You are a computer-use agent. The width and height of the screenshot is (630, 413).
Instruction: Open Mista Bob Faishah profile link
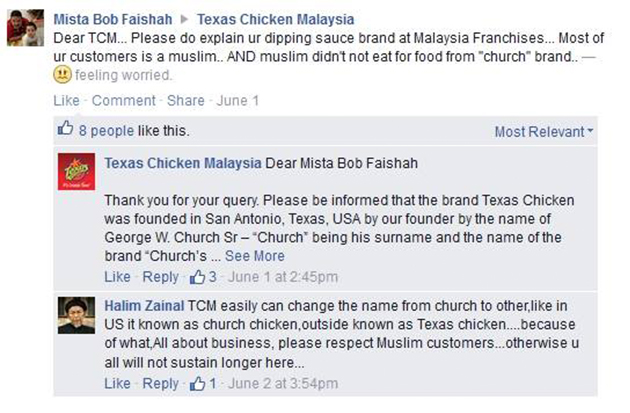(112, 19)
